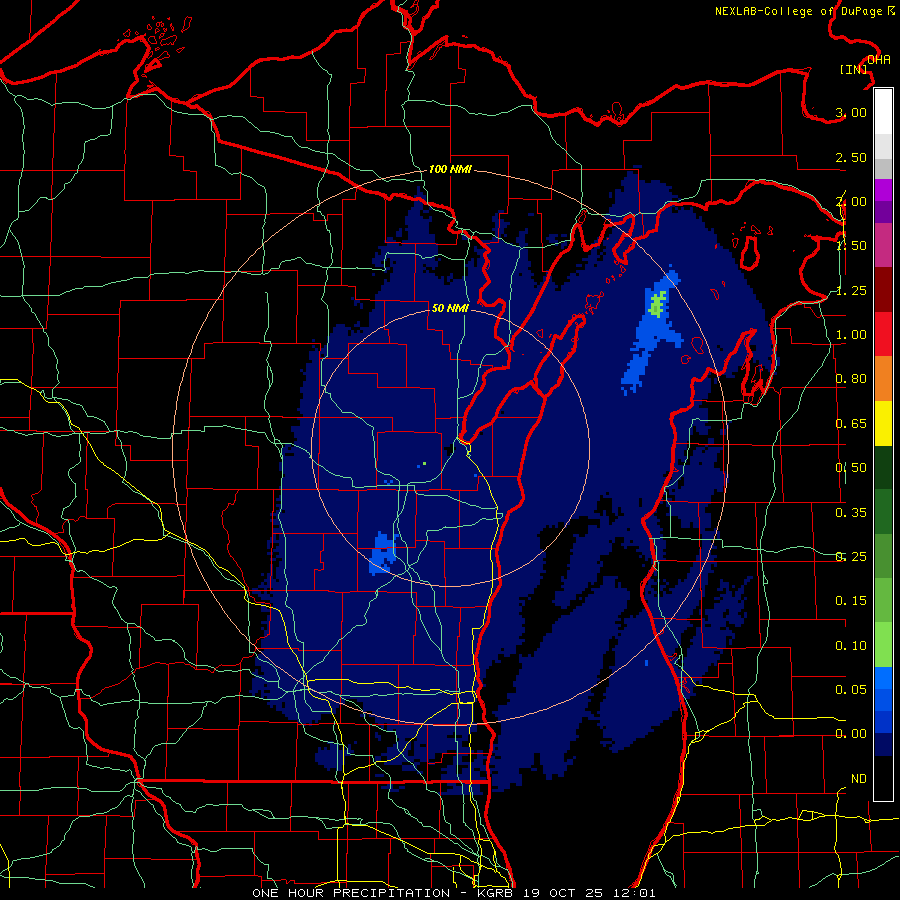Click the orange legend swatch
900x900 pixels.
click(x=883, y=379)
